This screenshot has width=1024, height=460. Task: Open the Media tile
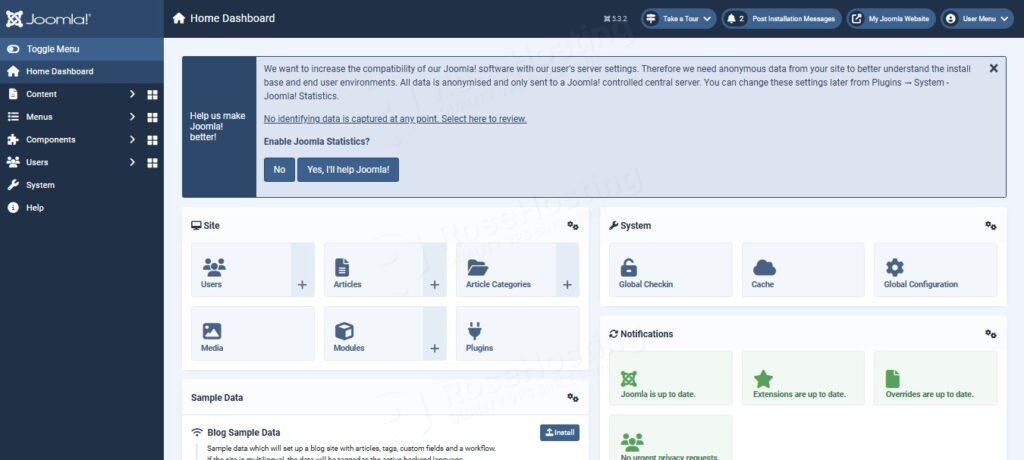click(x=253, y=333)
